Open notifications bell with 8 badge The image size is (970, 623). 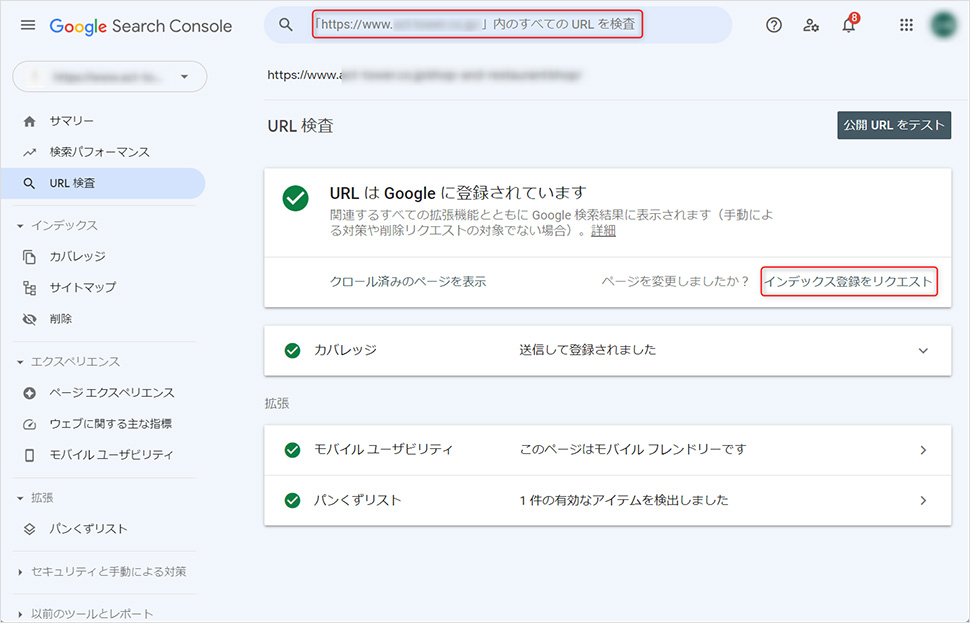[x=849, y=25]
